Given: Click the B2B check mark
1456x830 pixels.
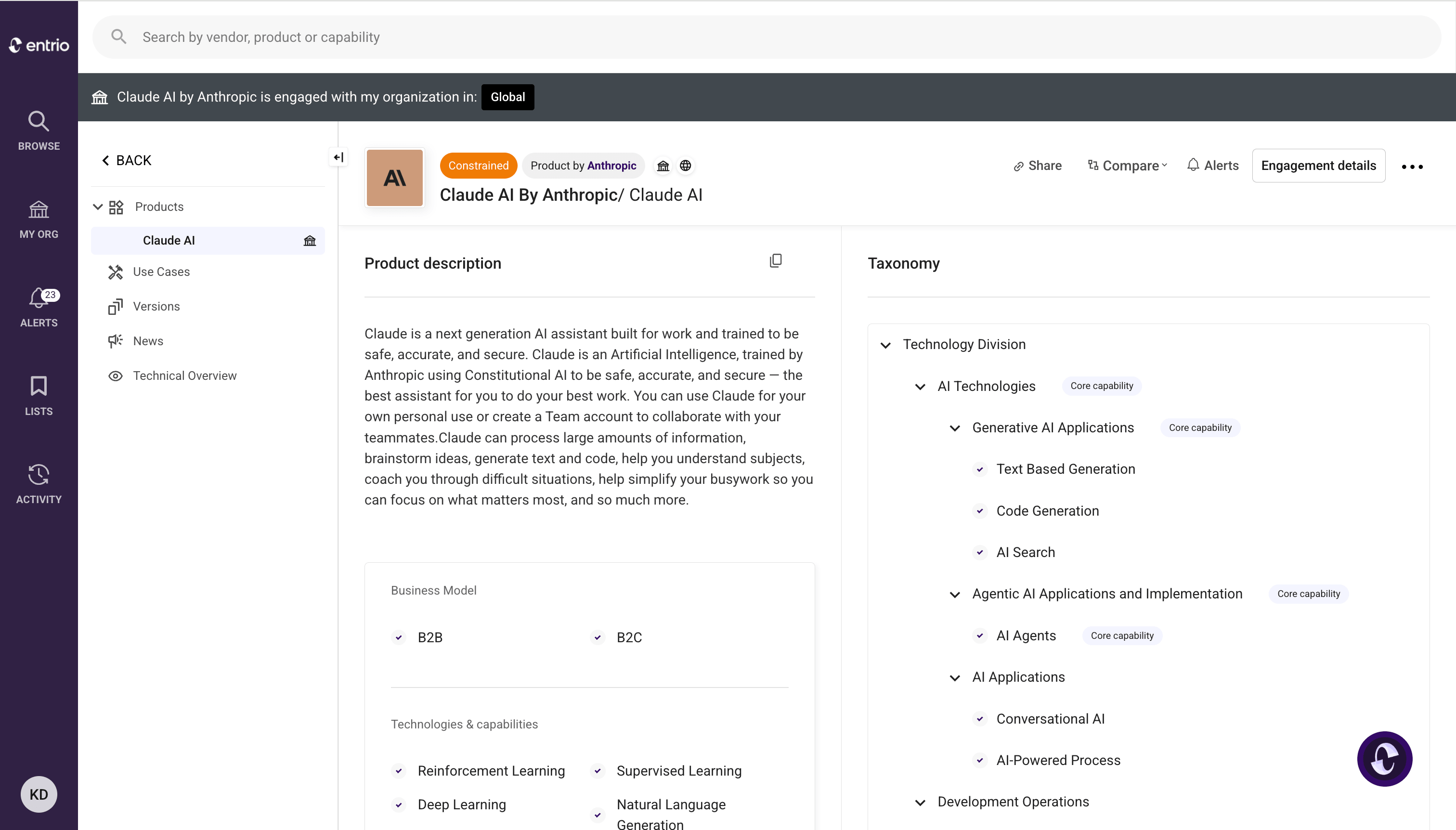Looking at the screenshot, I should [399, 638].
